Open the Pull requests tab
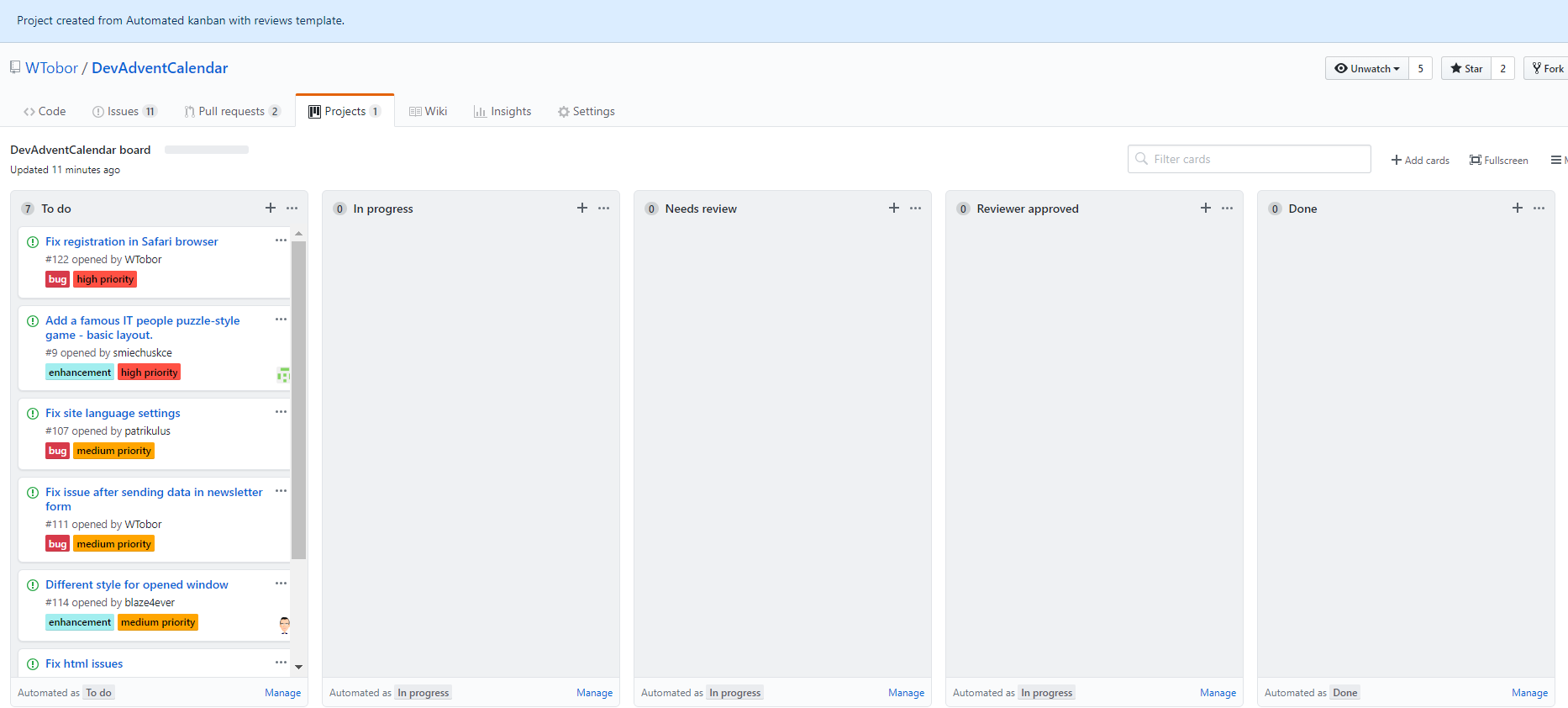 (231, 111)
